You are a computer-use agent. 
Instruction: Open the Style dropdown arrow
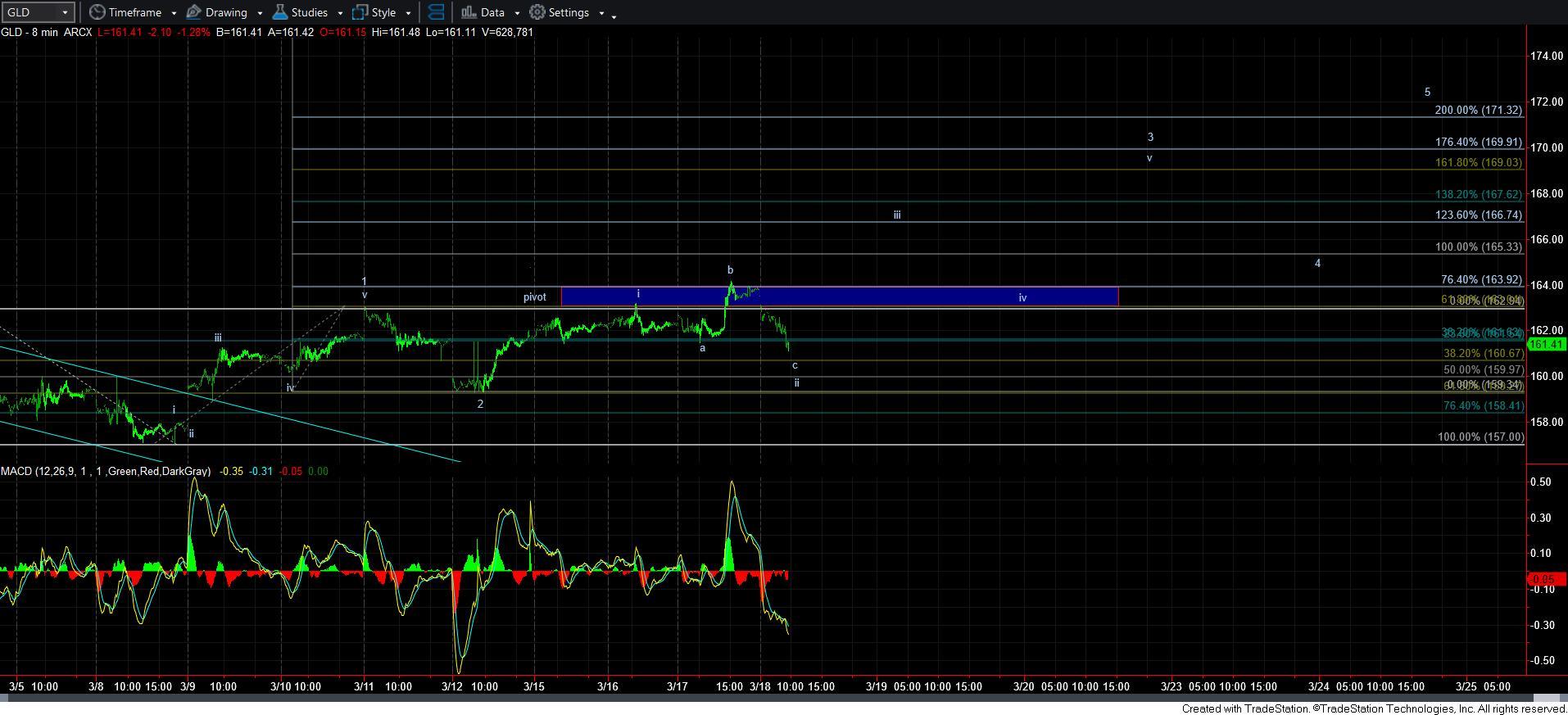click(x=408, y=13)
